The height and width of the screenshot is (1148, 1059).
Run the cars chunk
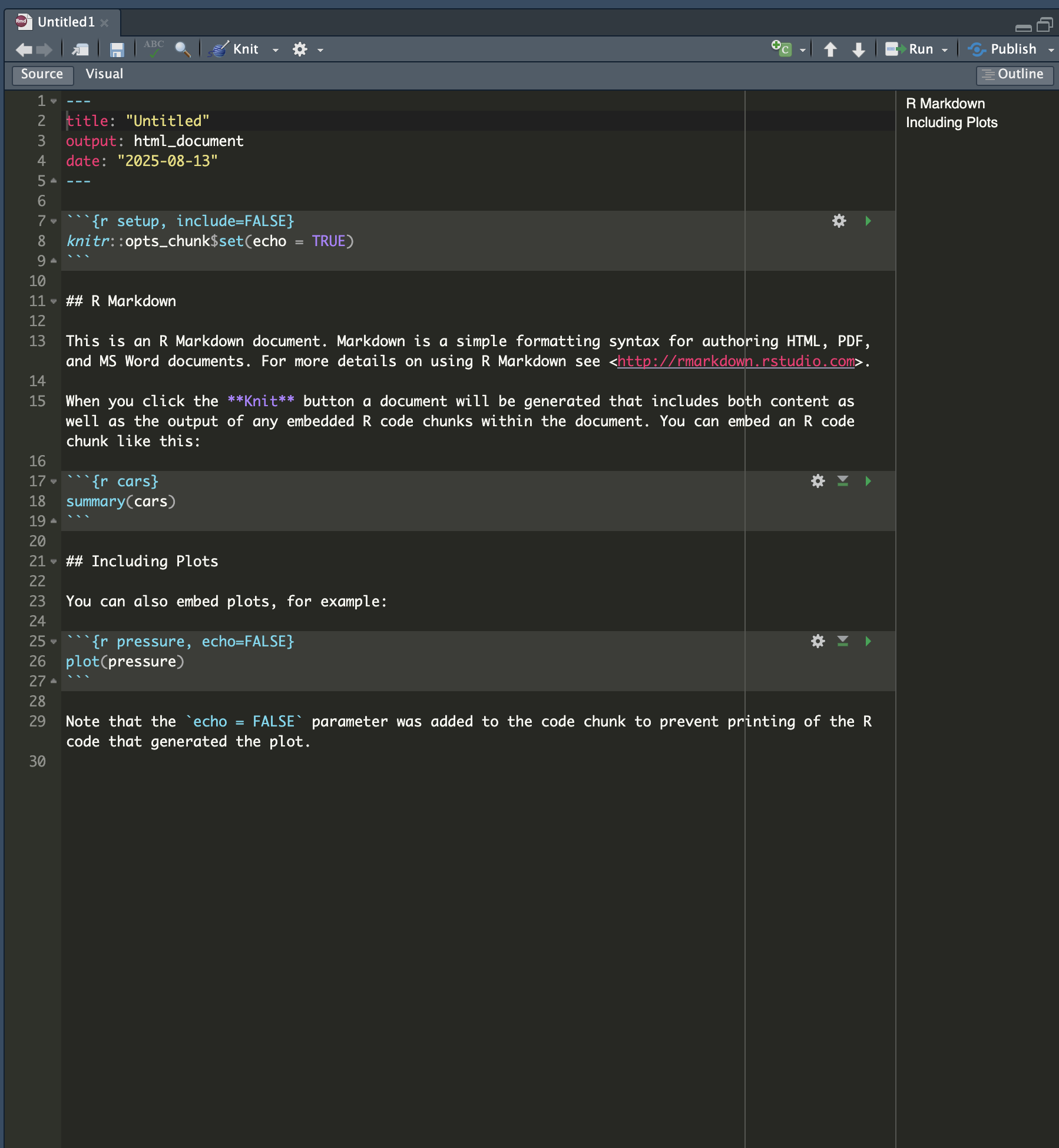(x=868, y=481)
